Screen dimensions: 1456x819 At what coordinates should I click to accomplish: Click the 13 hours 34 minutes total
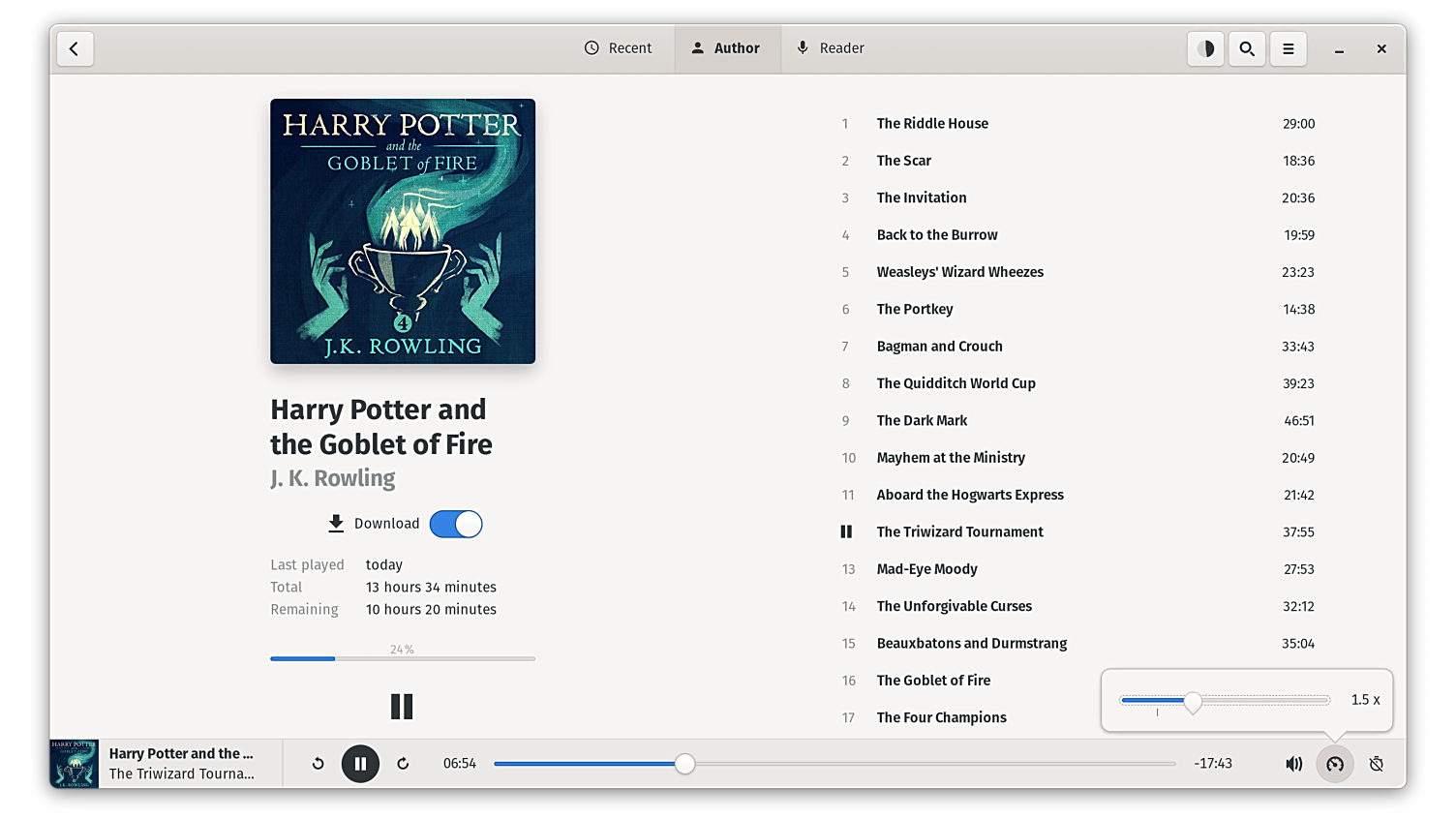coord(431,588)
